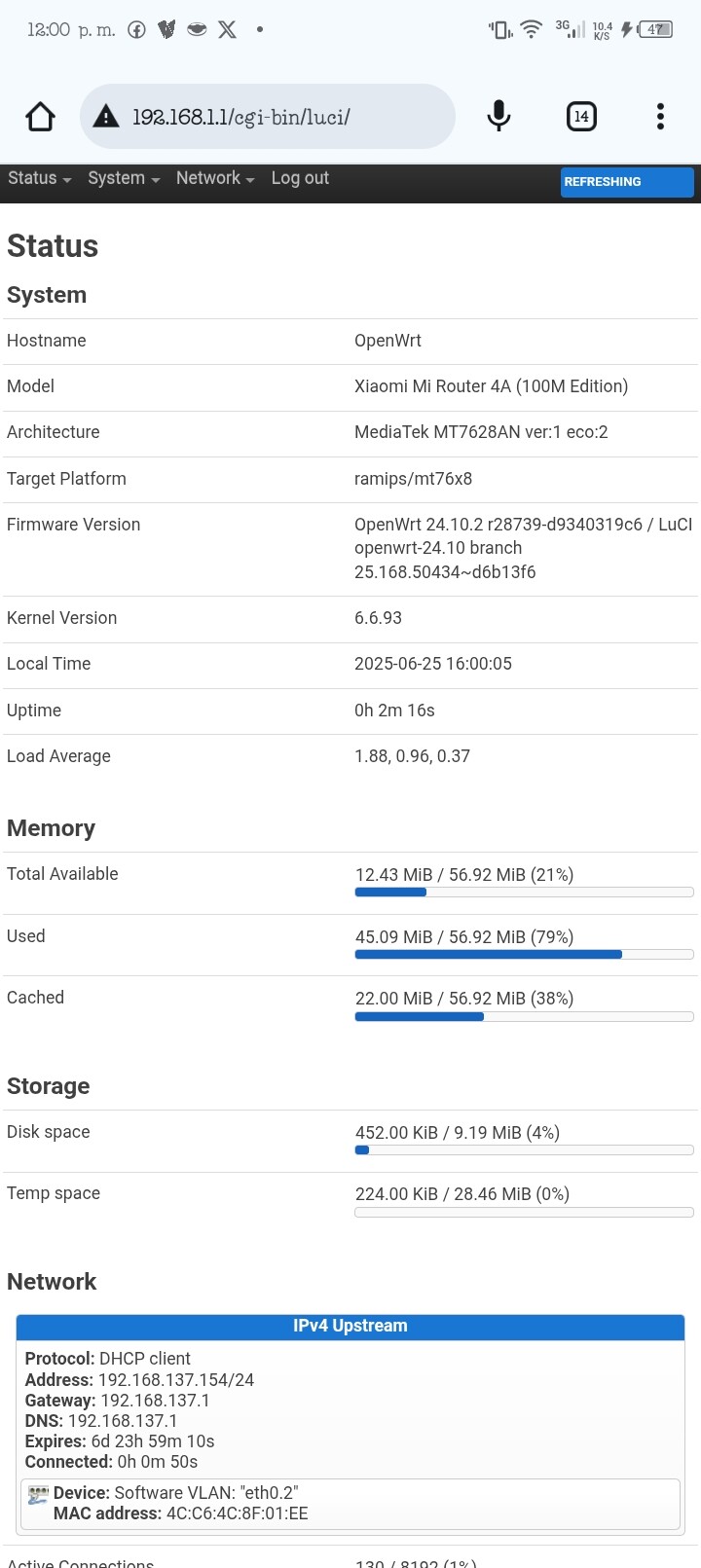701x1568 pixels.
Task: Expand the Network dropdown menu
Action: tap(215, 178)
